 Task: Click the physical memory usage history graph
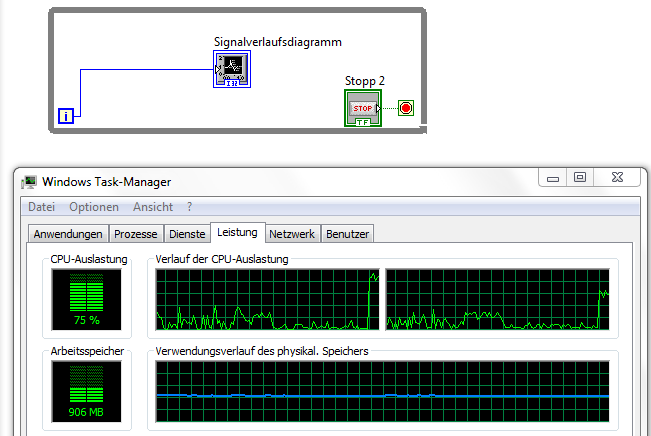click(382, 391)
